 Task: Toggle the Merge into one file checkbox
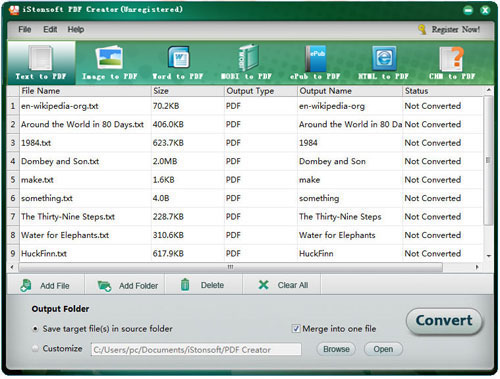(296, 329)
